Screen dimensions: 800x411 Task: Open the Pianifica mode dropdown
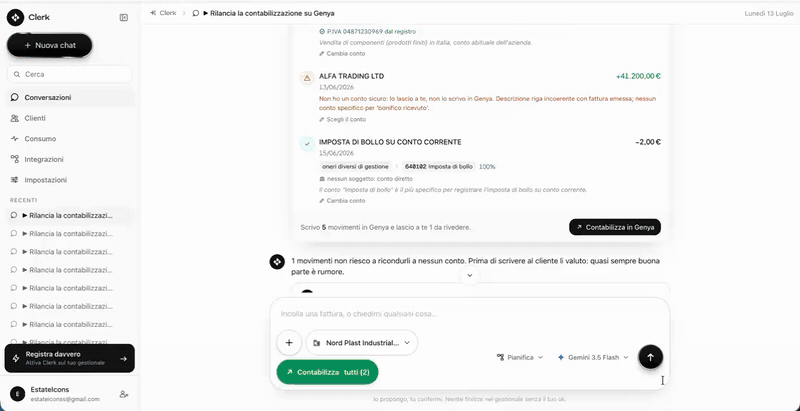(x=520, y=357)
